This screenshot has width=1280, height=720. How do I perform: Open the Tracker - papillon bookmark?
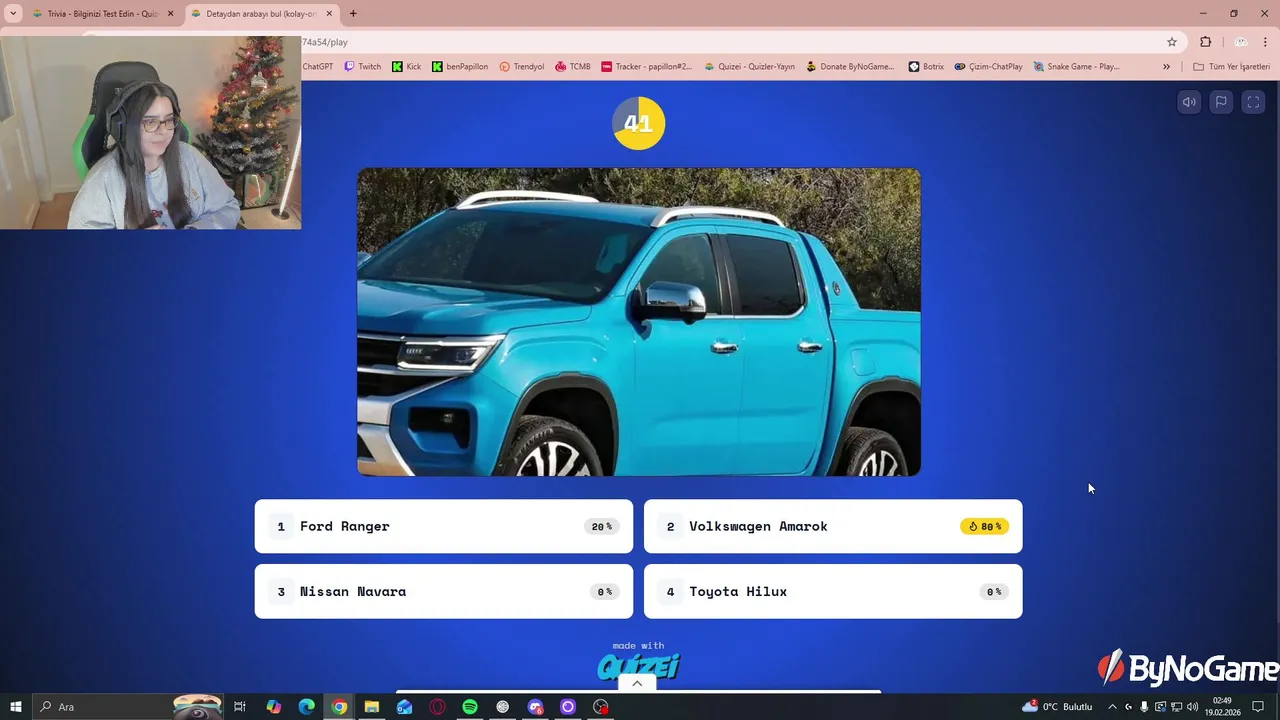(x=646, y=67)
